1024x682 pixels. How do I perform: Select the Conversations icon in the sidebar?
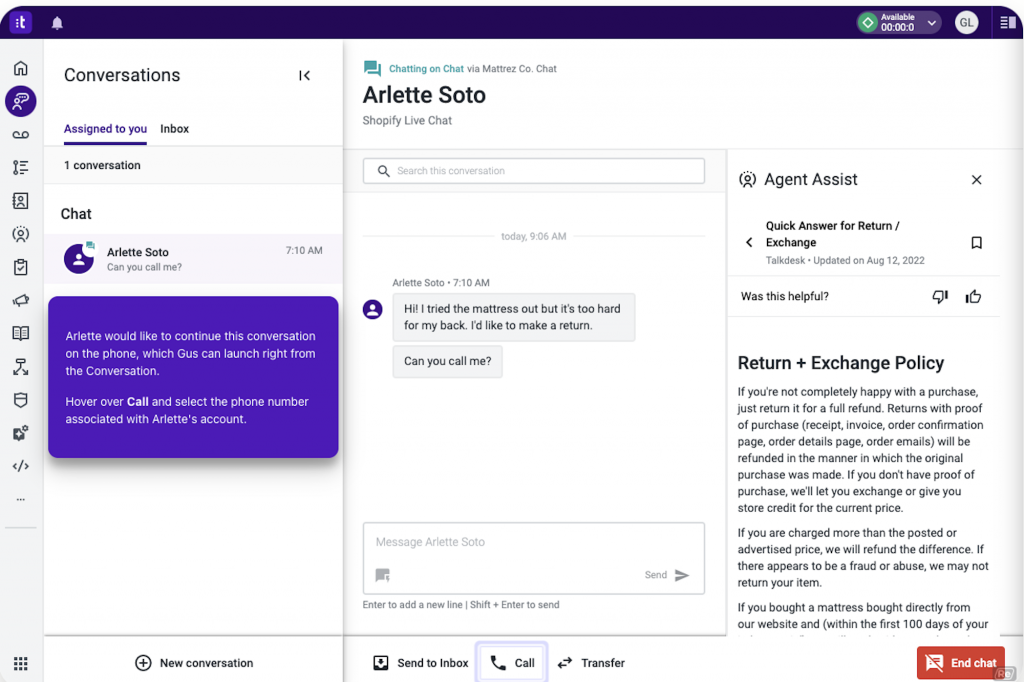coord(20,101)
